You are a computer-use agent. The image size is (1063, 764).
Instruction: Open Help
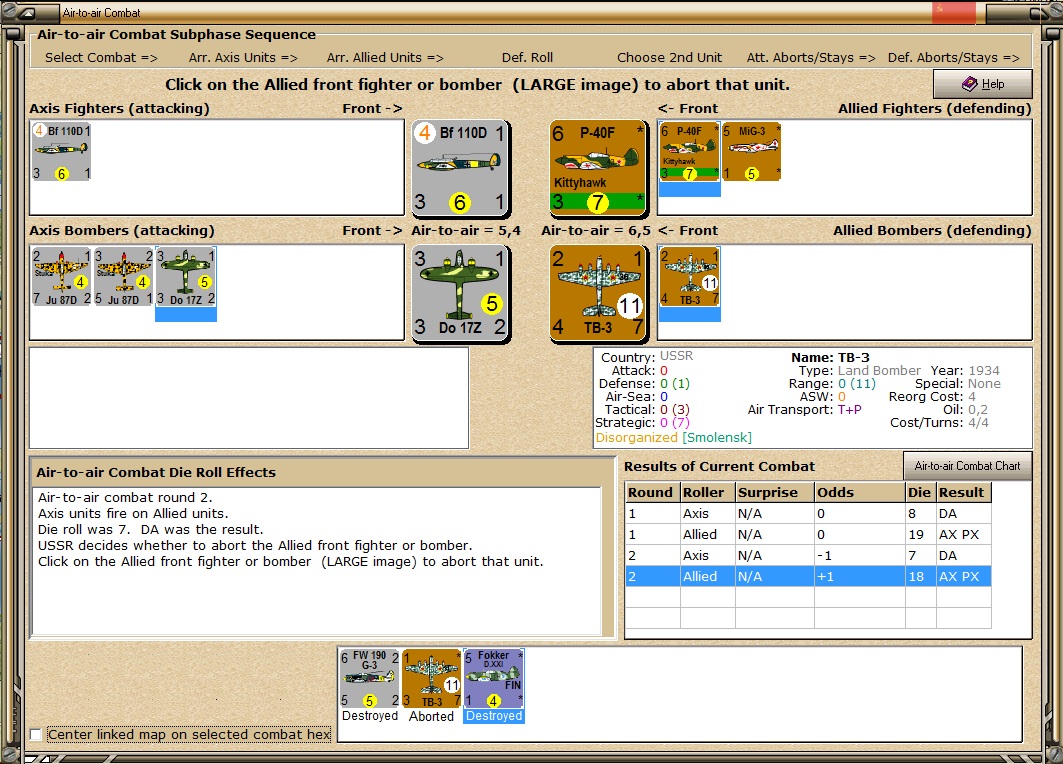(983, 84)
